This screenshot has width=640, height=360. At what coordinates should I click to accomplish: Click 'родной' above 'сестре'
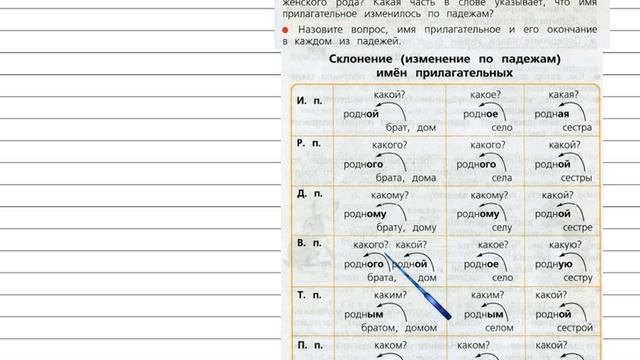coord(552,214)
